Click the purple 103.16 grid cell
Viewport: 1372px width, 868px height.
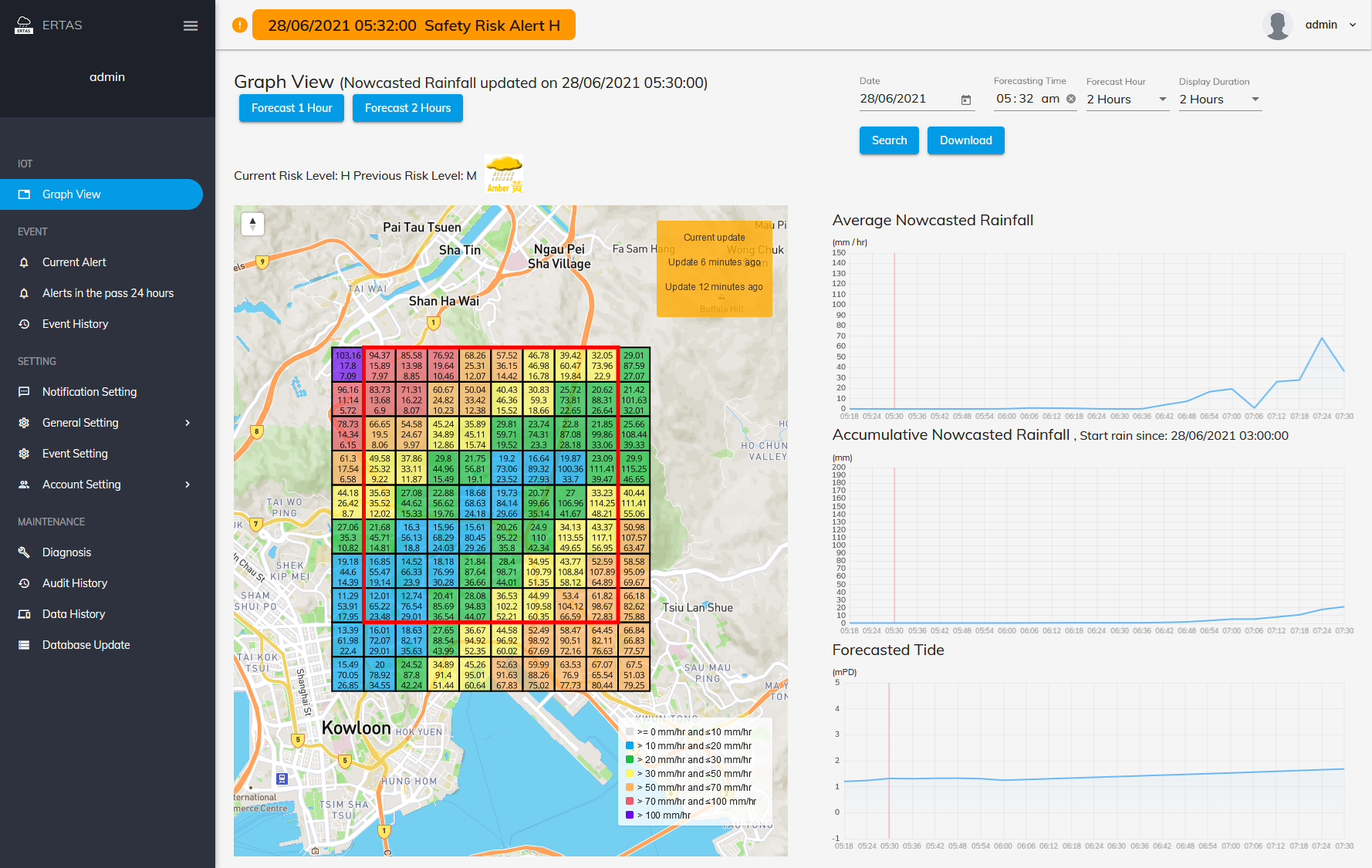point(348,366)
